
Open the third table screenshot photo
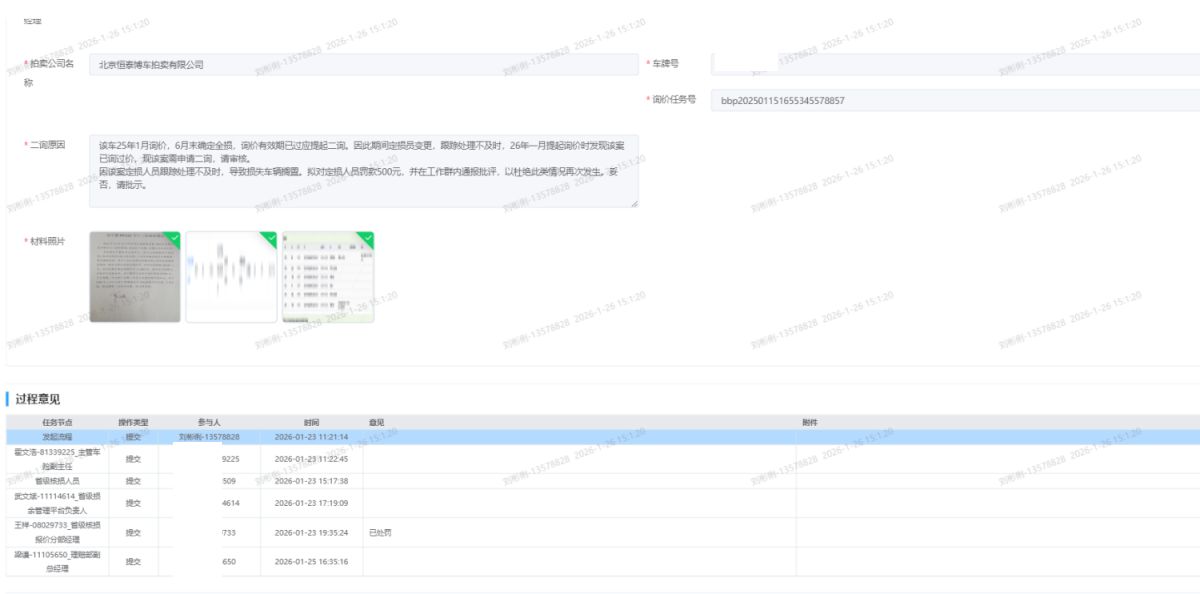327,278
